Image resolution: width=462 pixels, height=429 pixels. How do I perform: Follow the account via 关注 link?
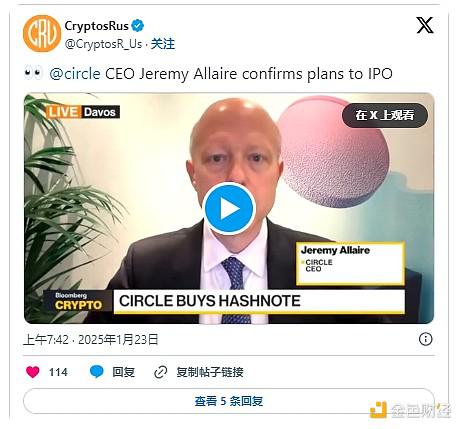tap(163, 44)
